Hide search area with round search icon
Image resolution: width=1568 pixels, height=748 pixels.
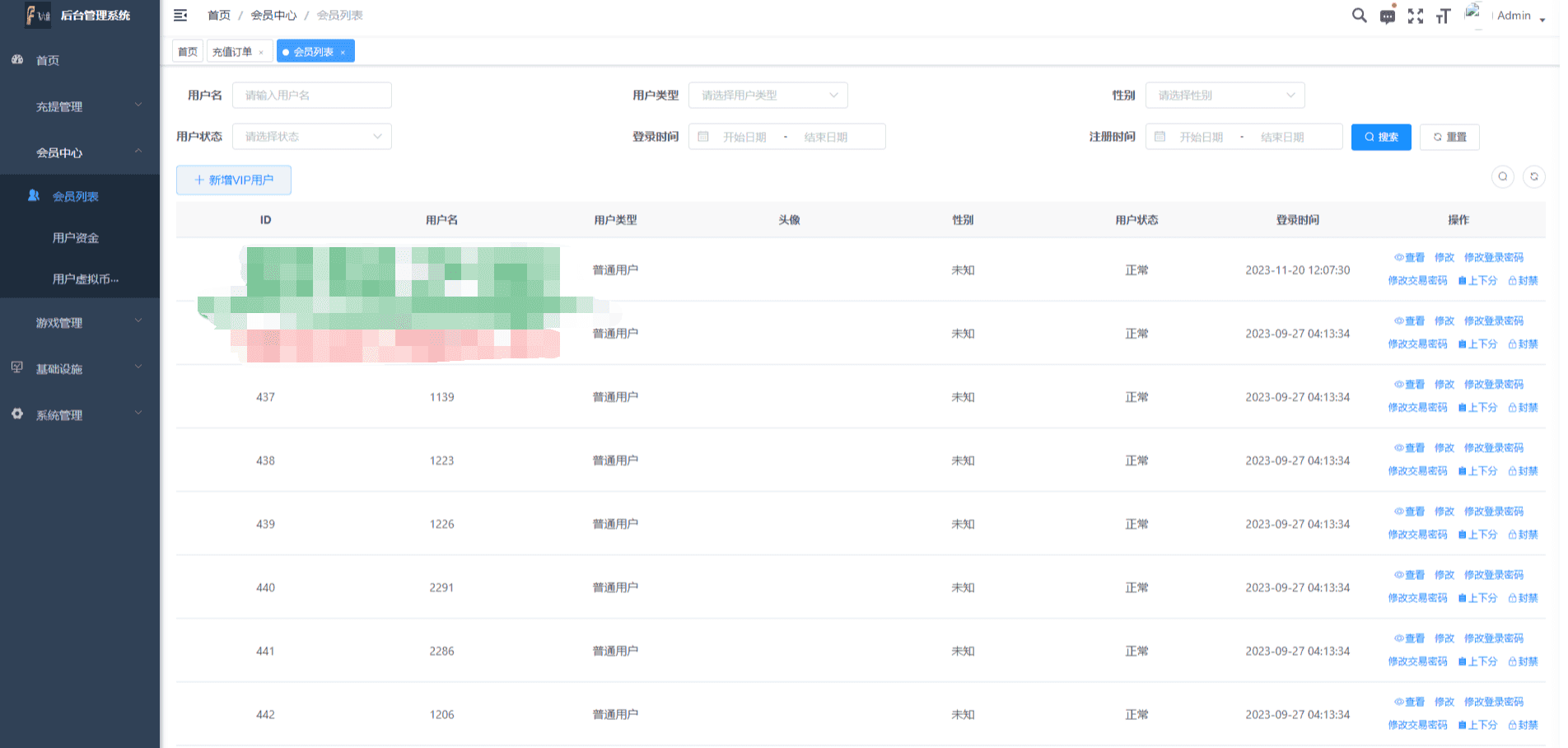(x=1503, y=176)
